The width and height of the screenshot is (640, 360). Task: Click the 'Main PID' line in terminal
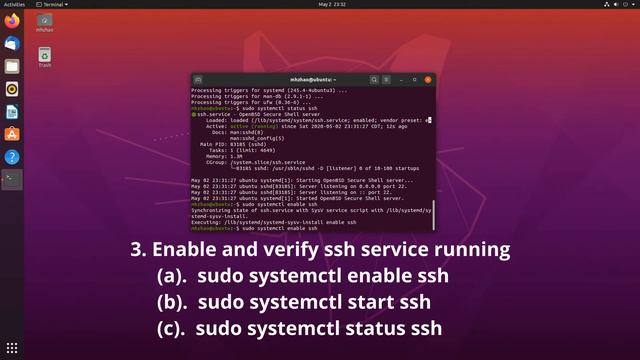[233, 144]
